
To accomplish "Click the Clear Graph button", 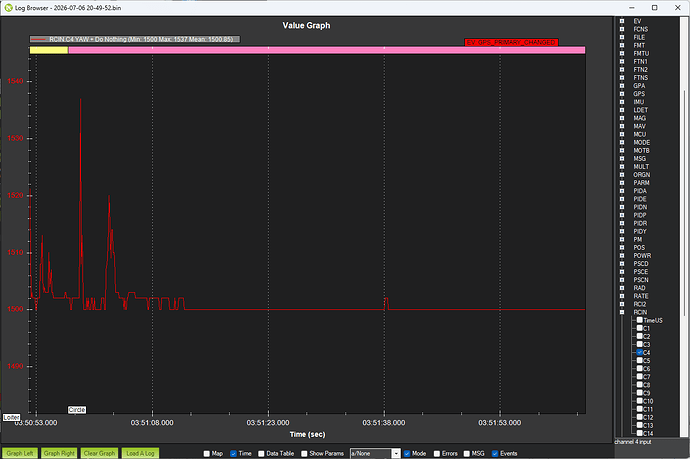I will [99, 453].
